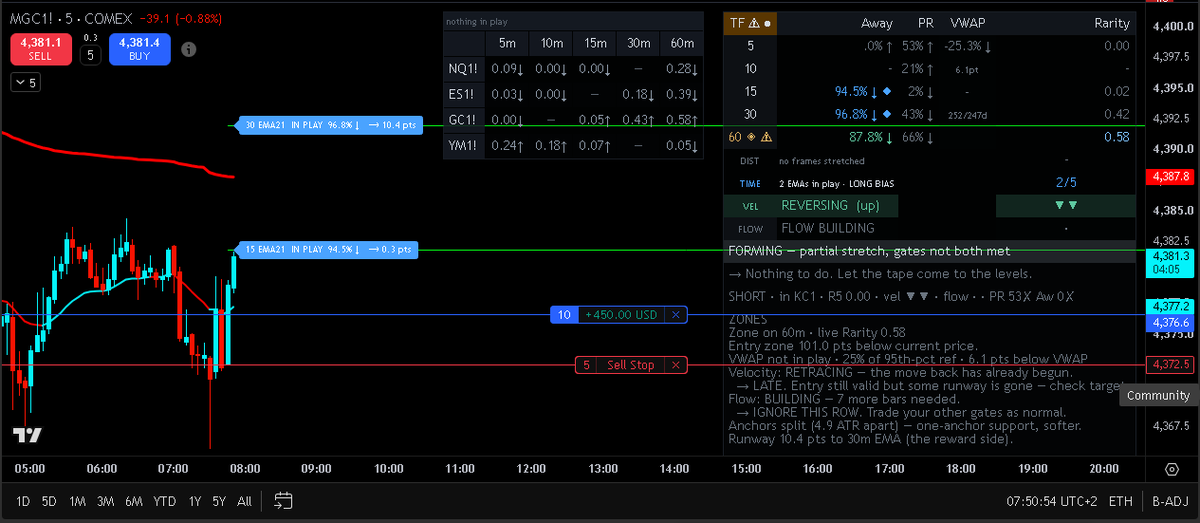Select the All time range
This screenshot has height=523, width=1200.
click(x=244, y=501)
